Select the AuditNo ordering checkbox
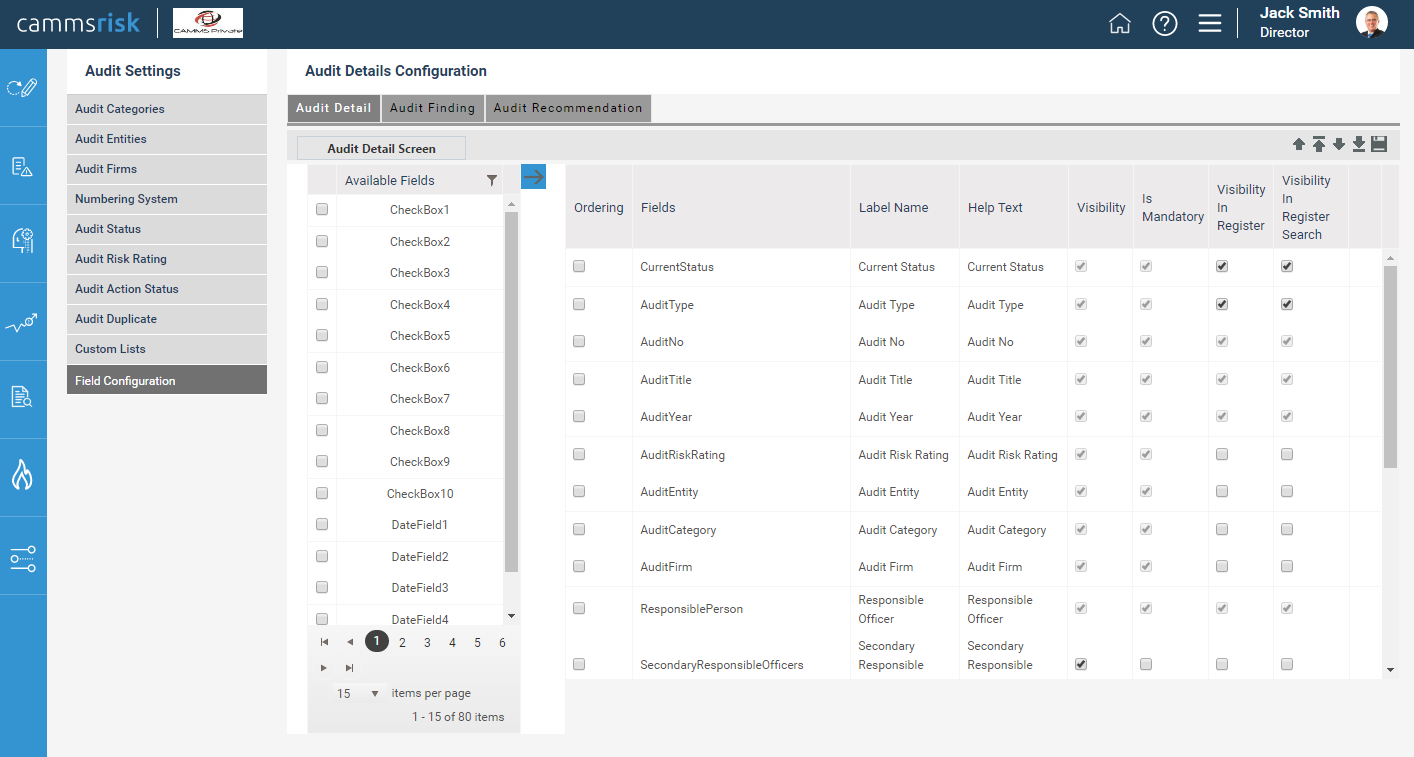The width and height of the screenshot is (1414, 757). (x=579, y=341)
